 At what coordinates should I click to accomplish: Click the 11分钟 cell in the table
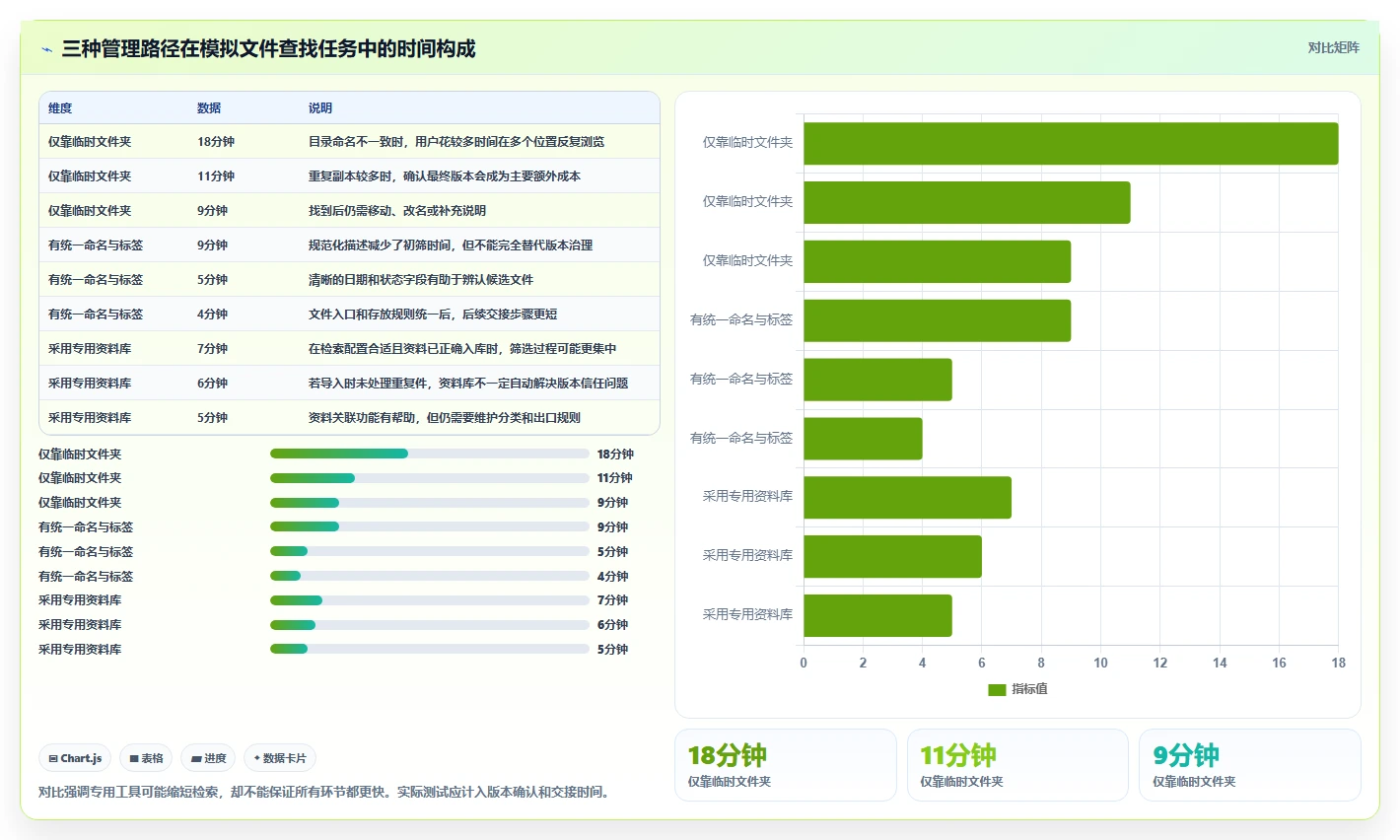pyautogui.click(x=216, y=176)
